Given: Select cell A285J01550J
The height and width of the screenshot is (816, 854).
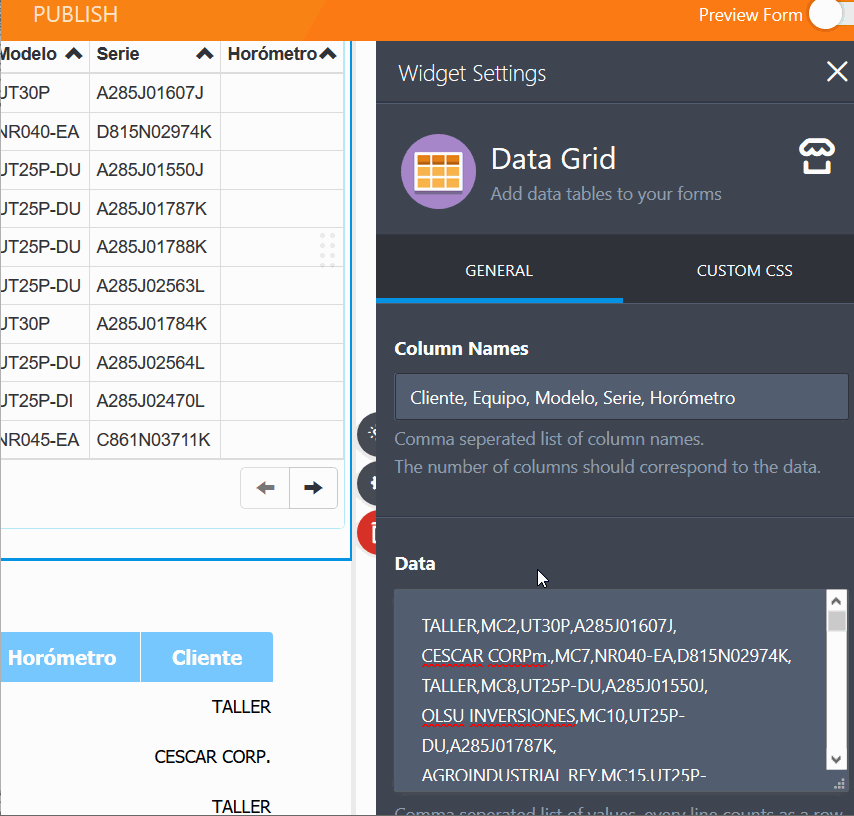Looking at the screenshot, I should click(155, 170).
